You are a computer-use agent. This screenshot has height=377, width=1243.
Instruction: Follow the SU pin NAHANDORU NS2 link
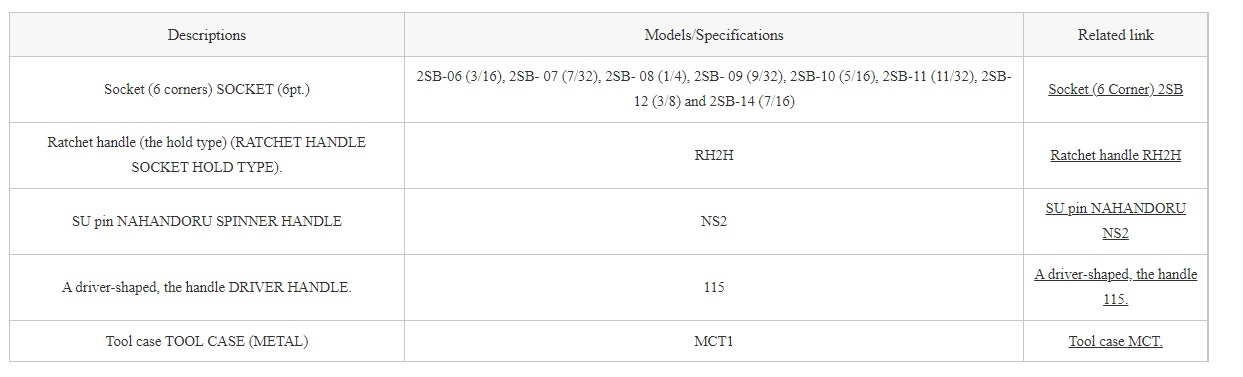pyautogui.click(x=1115, y=221)
